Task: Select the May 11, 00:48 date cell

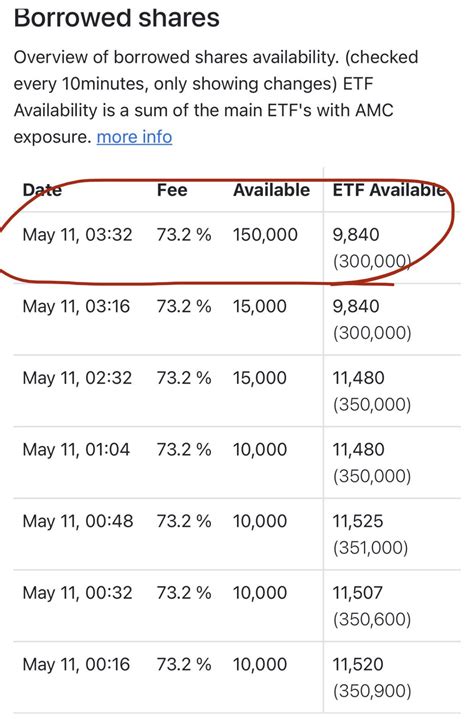Action: click(x=78, y=521)
